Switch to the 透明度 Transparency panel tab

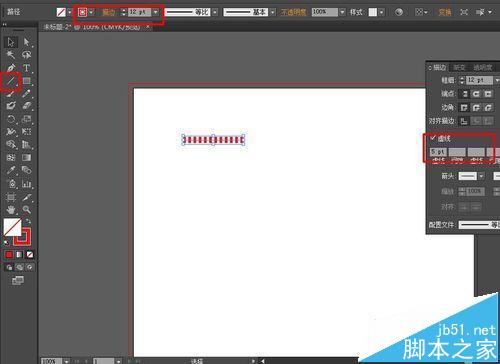[x=483, y=68]
